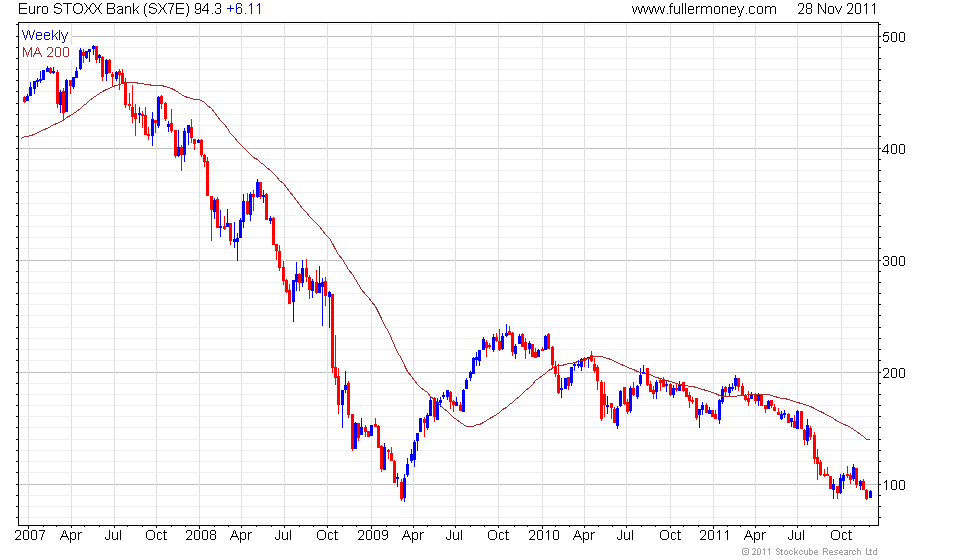The width and height of the screenshot is (960, 560).
Task: Click the 'Euro STOXX Bank (SX7E)' chart title
Action: [103, 9]
